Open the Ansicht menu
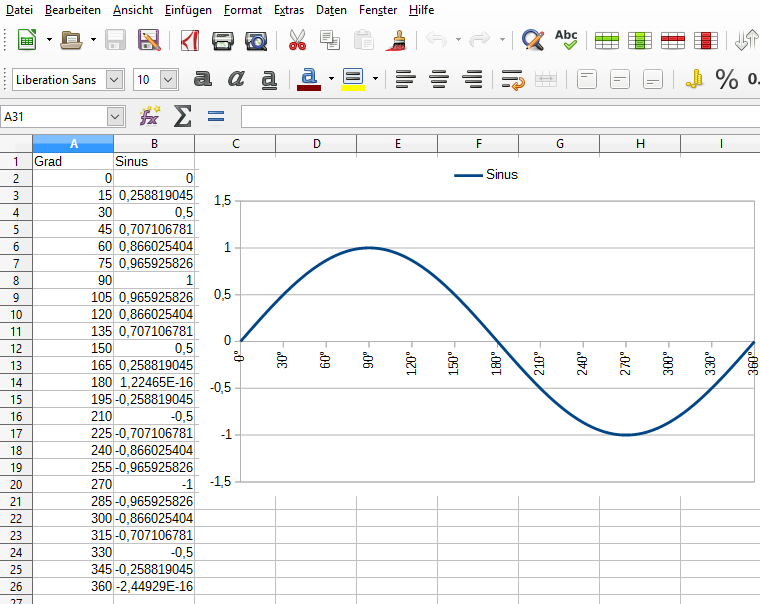 coord(133,10)
